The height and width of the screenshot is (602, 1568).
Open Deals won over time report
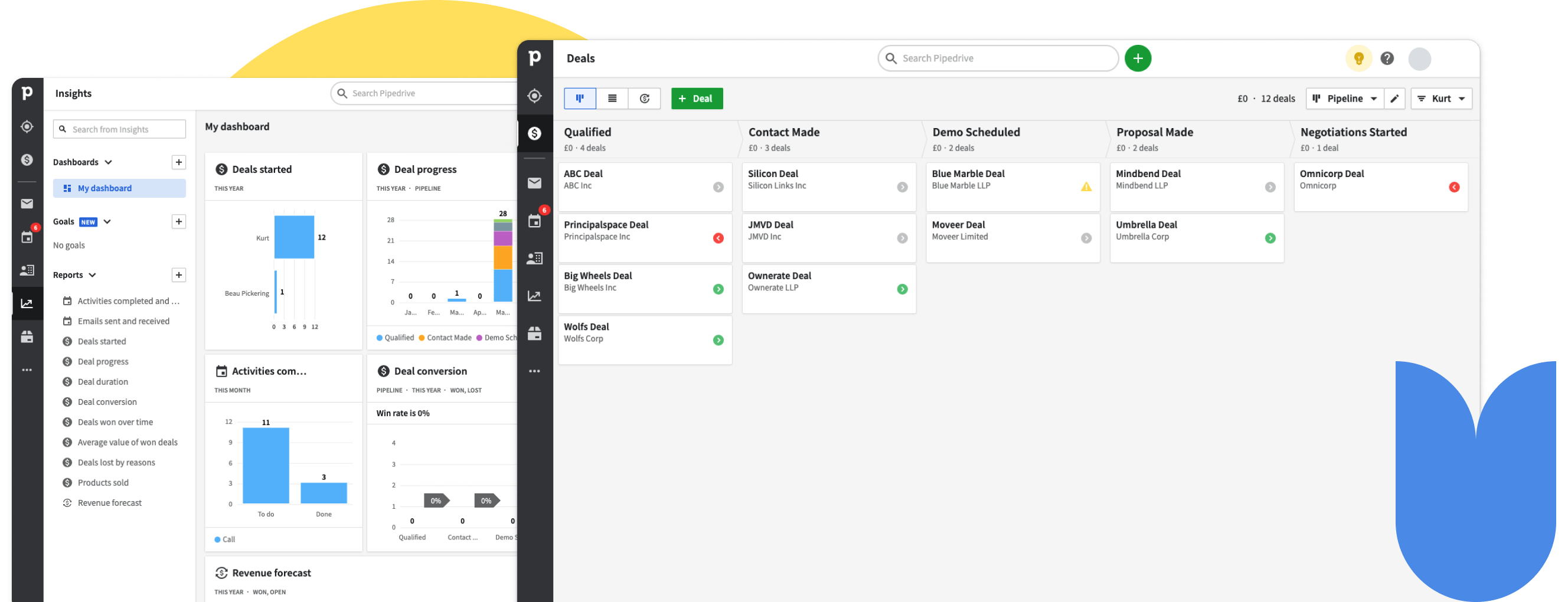[107, 422]
